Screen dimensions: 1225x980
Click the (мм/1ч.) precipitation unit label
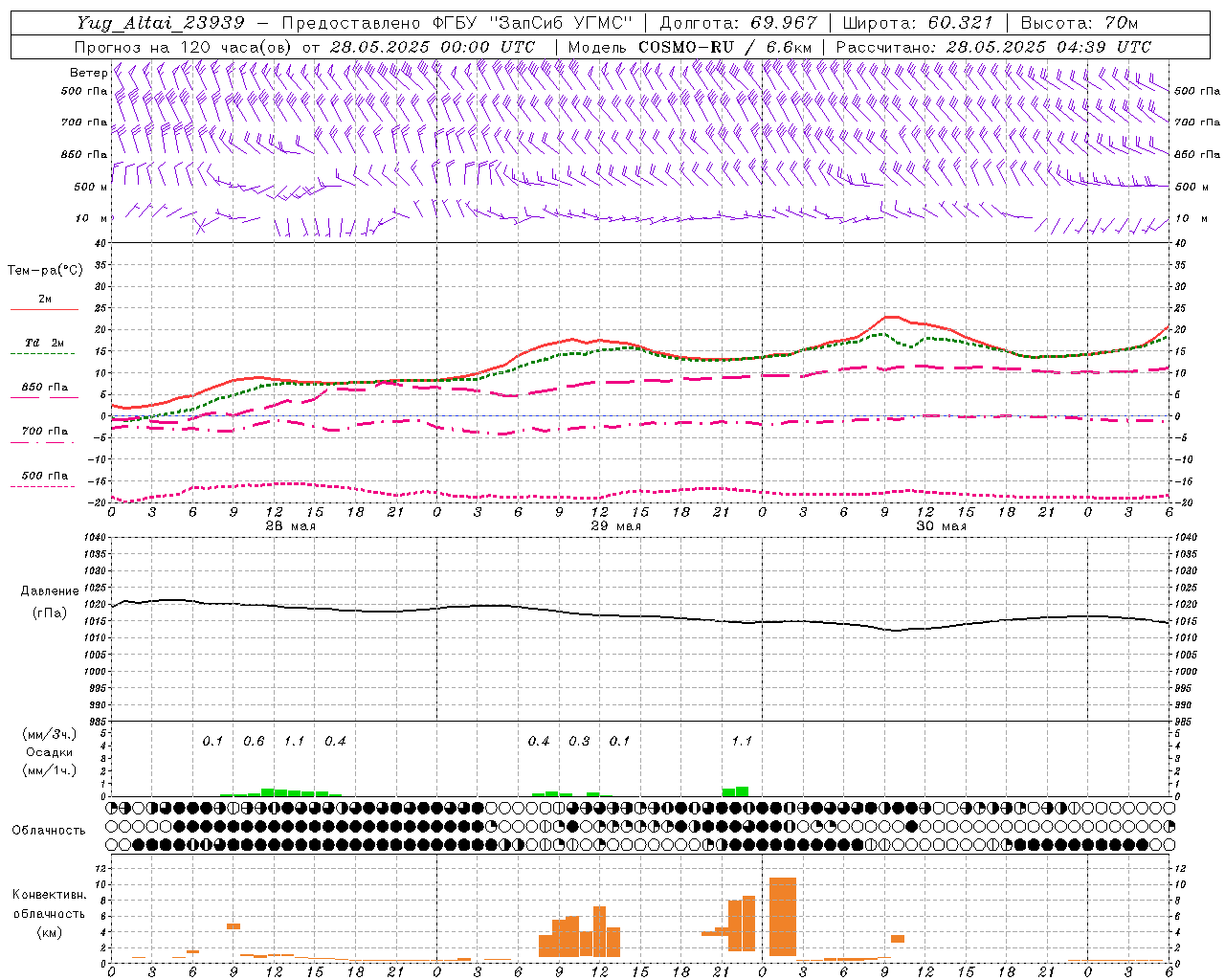pyautogui.click(x=50, y=770)
